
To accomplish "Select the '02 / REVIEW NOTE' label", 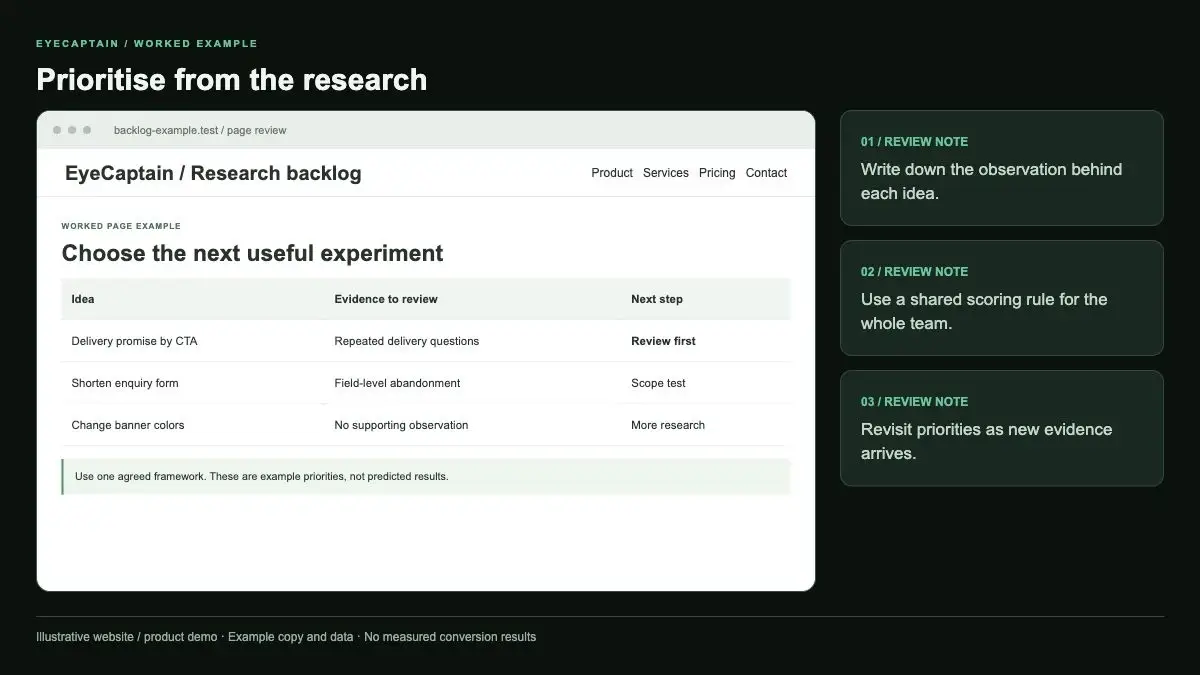I will click(x=914, y=272).
